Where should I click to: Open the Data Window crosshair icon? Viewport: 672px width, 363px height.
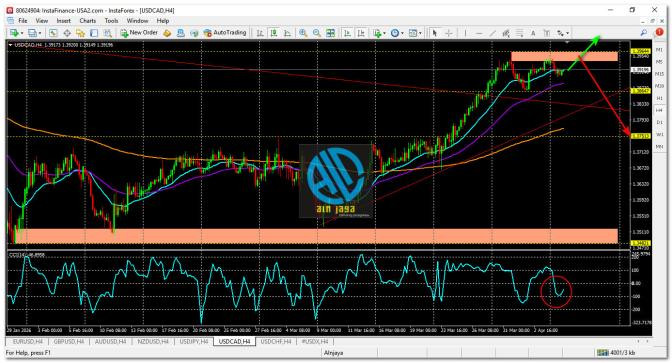(x=67, y=33)
